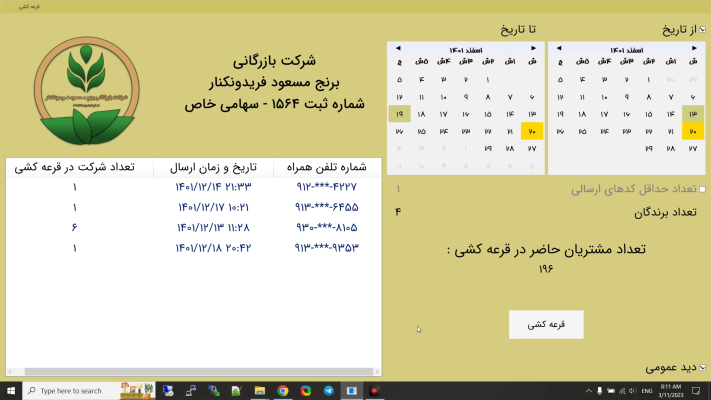The width and height of the screenshot is (711, 400).
Task: Sort by 'شماره تلفن همراه' column header
Action: pos(327,167)
